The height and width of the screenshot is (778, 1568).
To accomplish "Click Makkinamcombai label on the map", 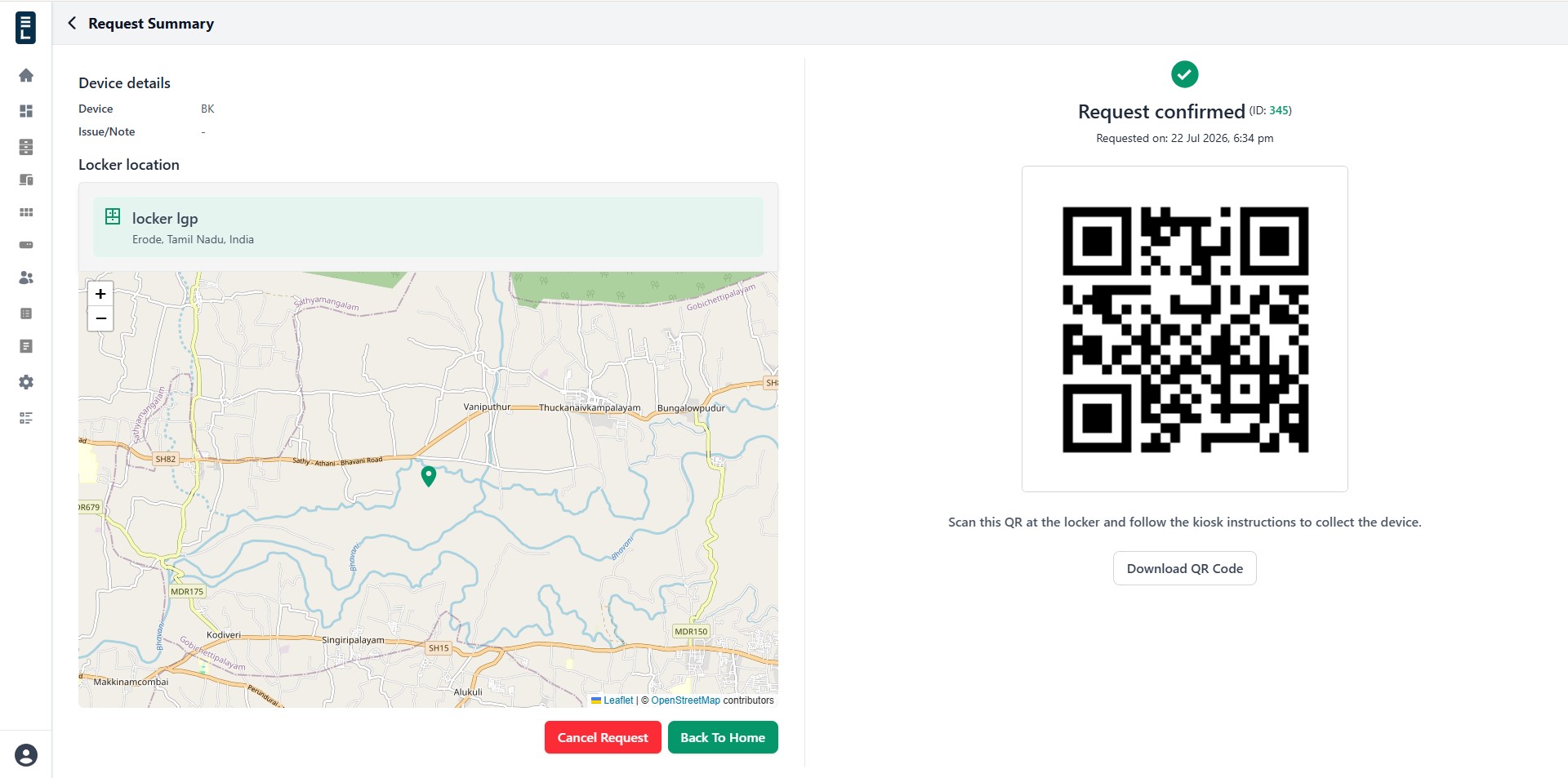I will 131,682.
